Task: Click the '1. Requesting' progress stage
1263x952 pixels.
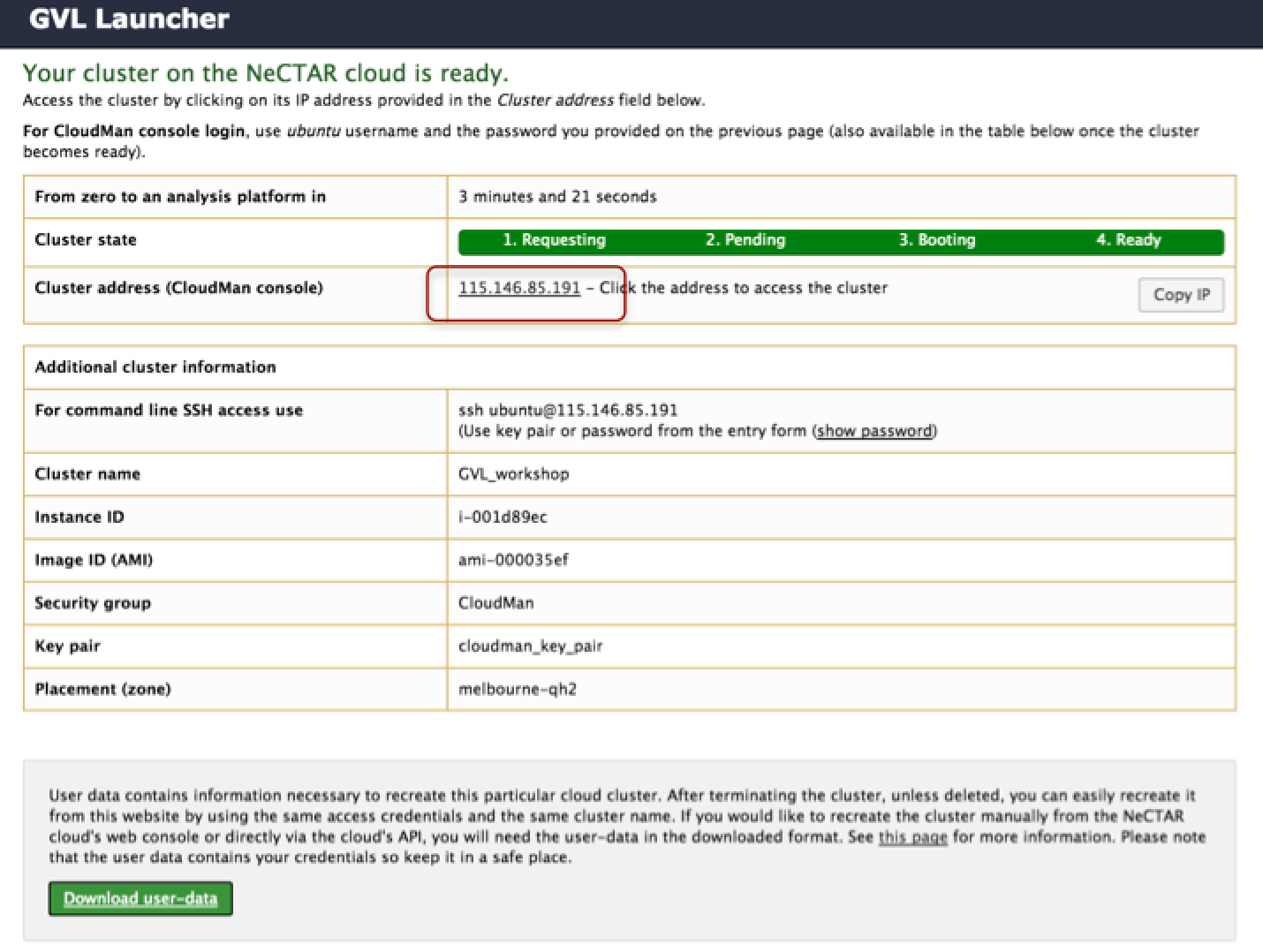Action: (x=554, y=240)
